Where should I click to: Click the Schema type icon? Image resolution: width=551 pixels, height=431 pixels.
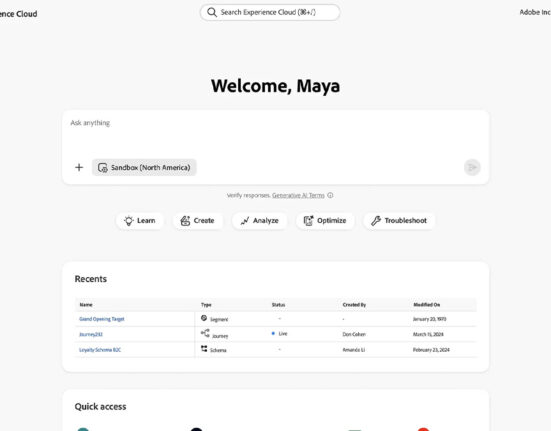click(x=204, y=348)
